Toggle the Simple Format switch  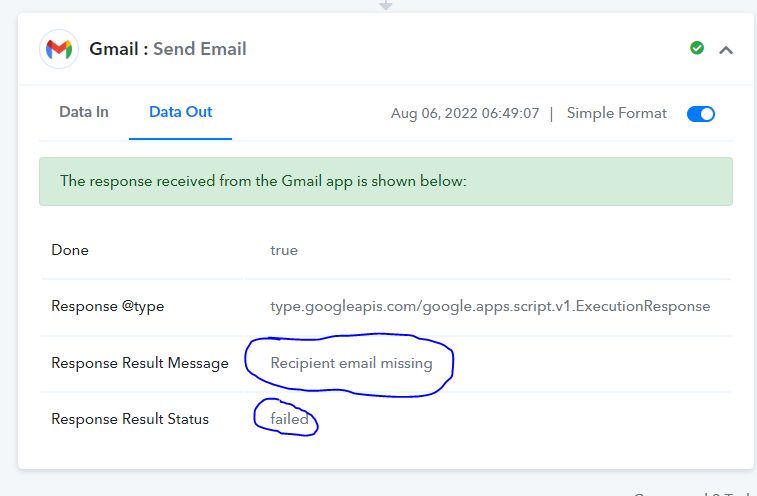click(701, 114)
